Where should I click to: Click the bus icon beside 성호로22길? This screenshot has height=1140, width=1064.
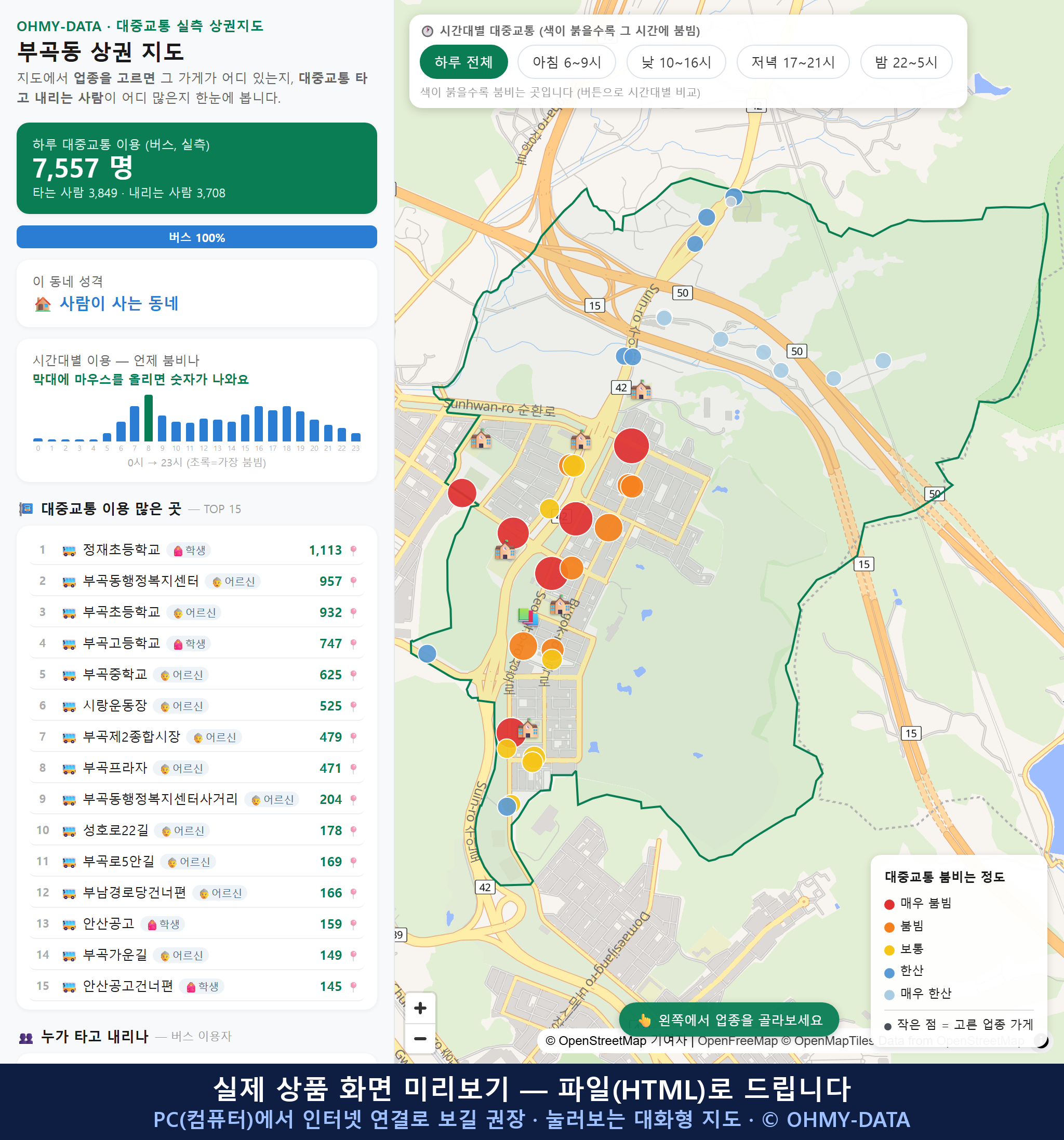pos(69,831)
